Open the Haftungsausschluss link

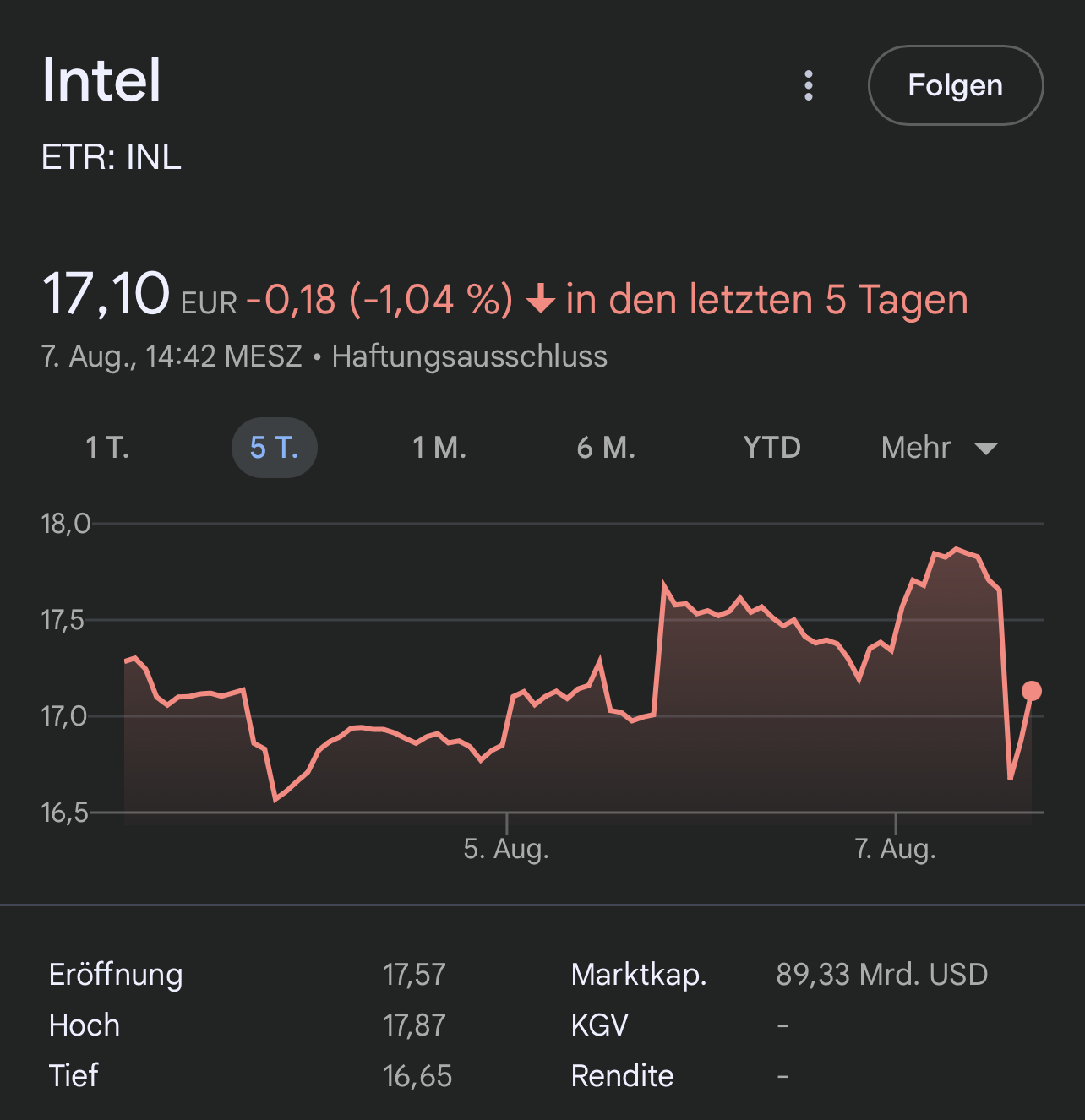[x=469, y=356]
